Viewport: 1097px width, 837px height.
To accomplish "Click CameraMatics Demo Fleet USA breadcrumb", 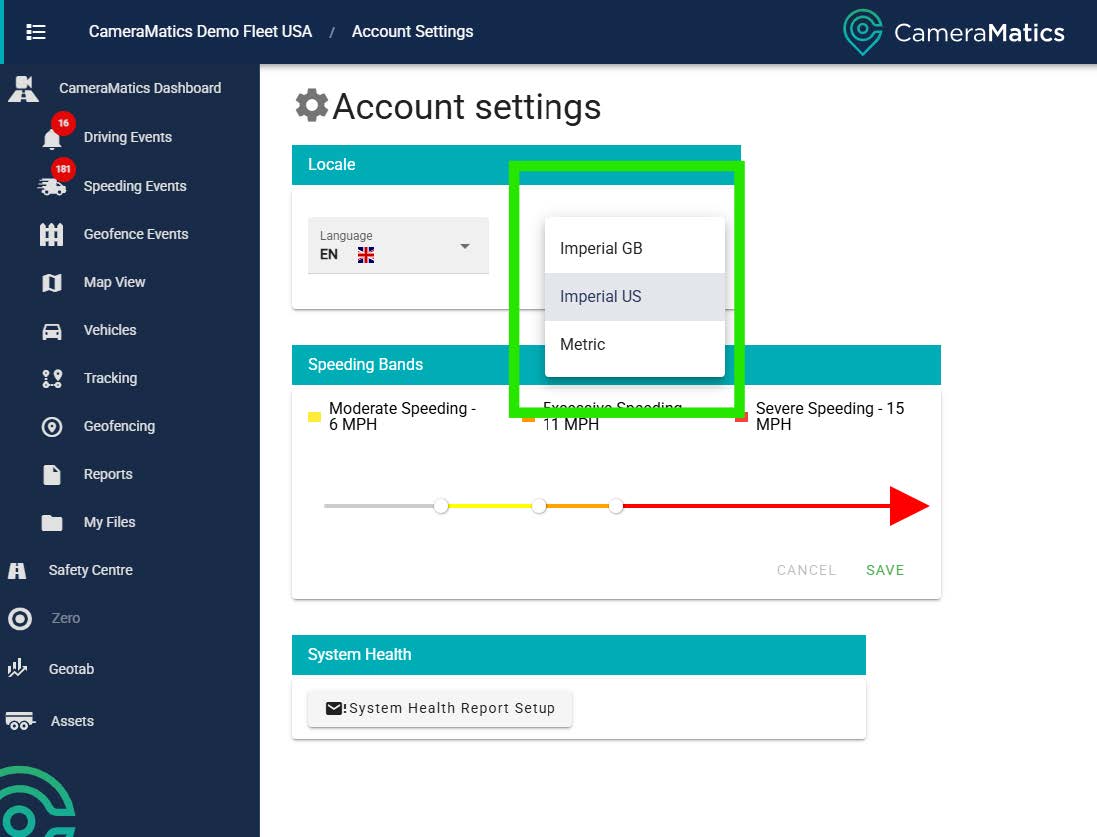I will (200, 32).
